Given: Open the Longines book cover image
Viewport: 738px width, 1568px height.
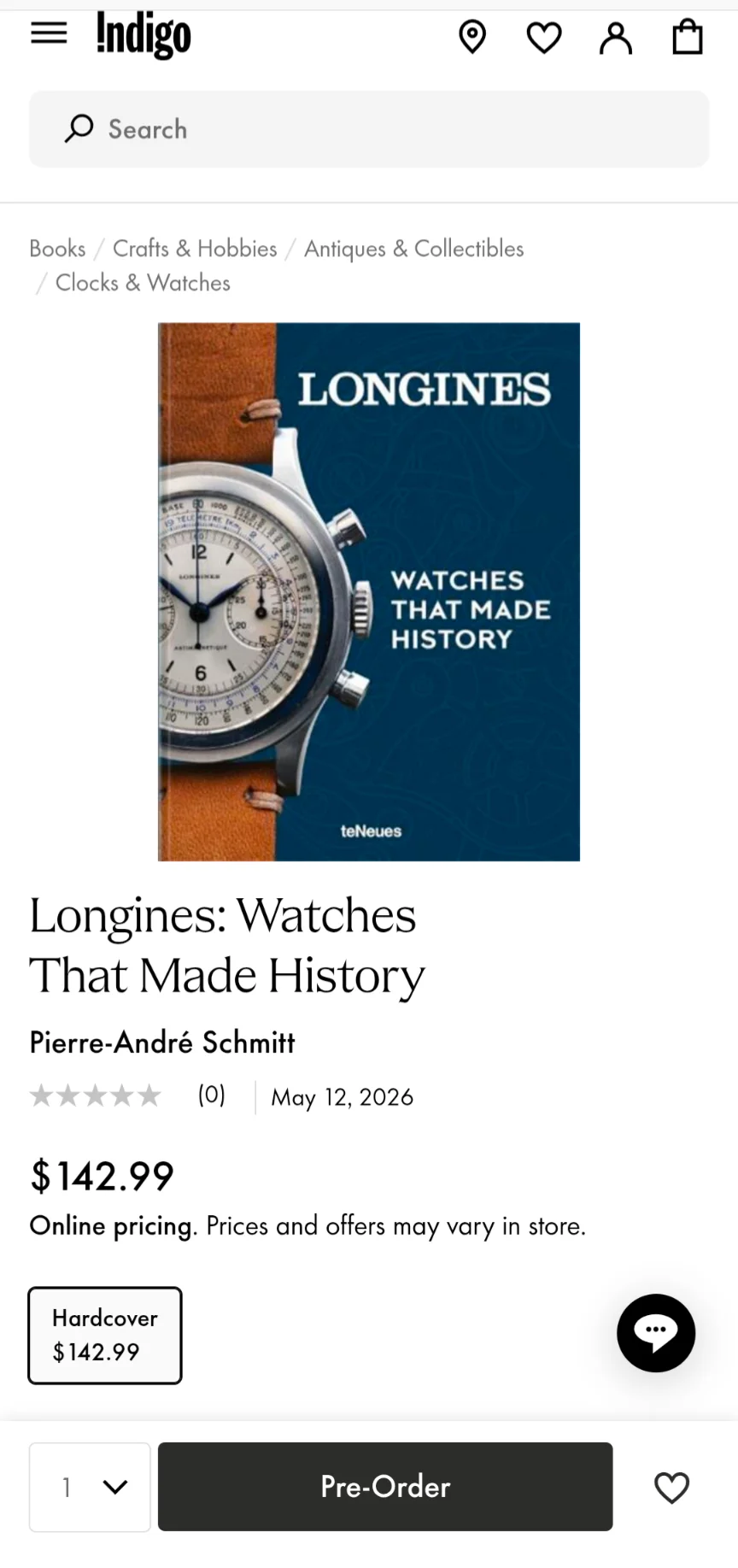Looking at the screenshot, I should coord(369,591).
